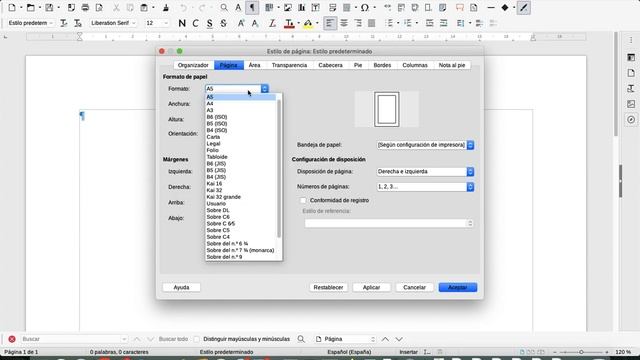Click the red close icon on Find toolbar
The width and height of the screenshot is (640, 360).
point(12,339)
